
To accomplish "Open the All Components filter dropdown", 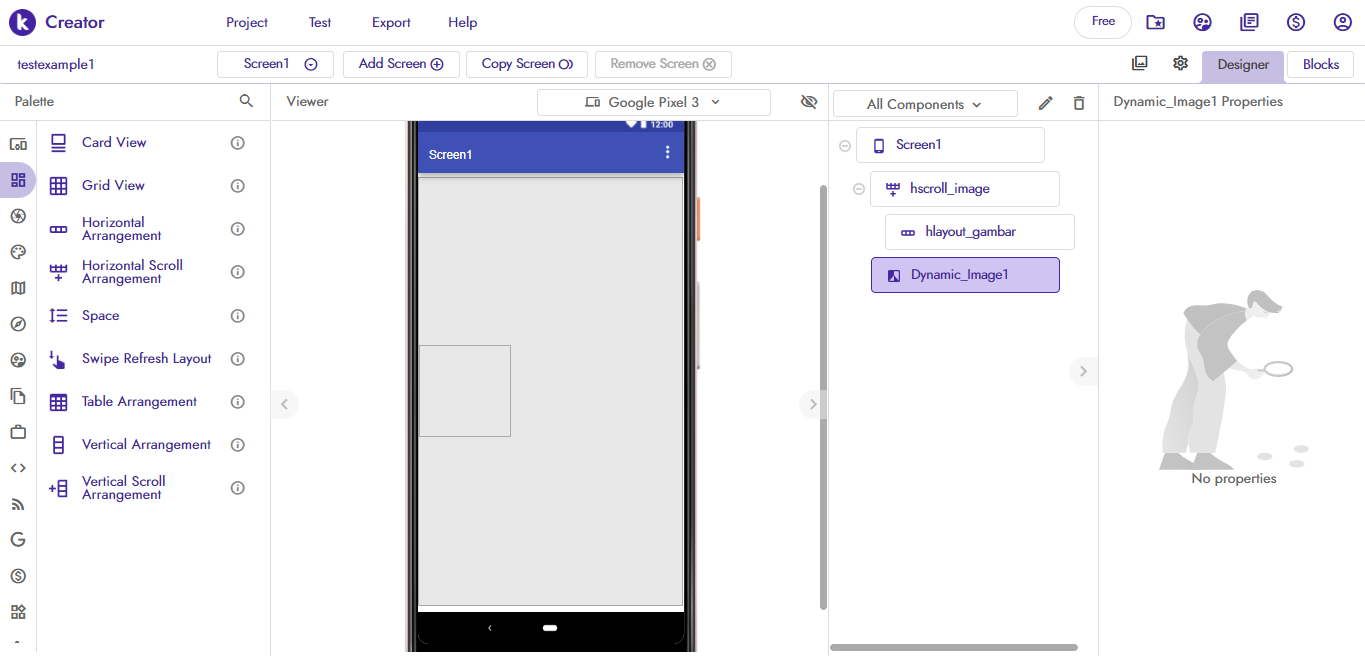I will click(x=924, y=103).
